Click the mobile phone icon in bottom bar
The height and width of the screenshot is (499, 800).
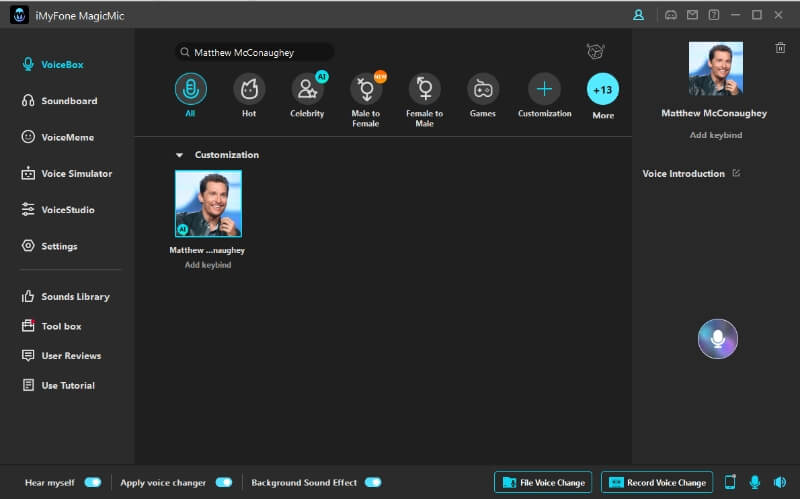730,482
